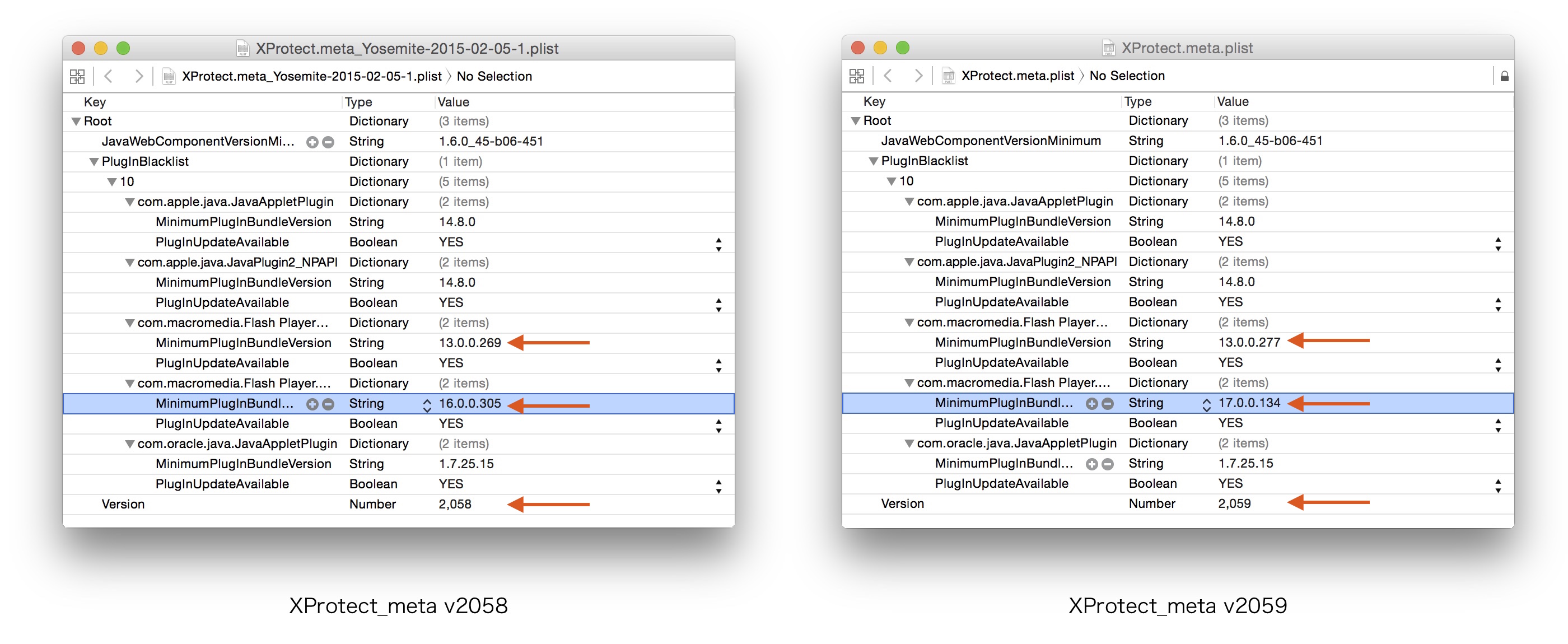This screenshot has width=1568, height=644.
Task: Click the file icon in right window's title
Action: tap(1108, 48)
